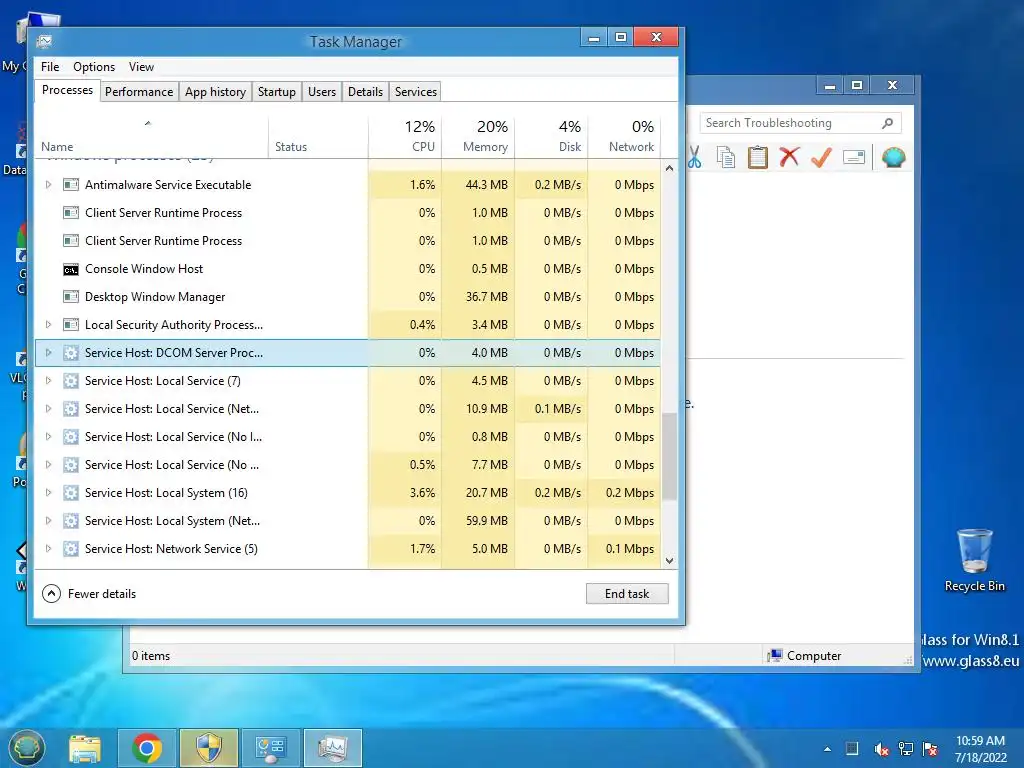Image resolution: width=1024 pixels, height=768 pixels.
Task: Switch to the App history tab
Action: (x=216, y=92)
